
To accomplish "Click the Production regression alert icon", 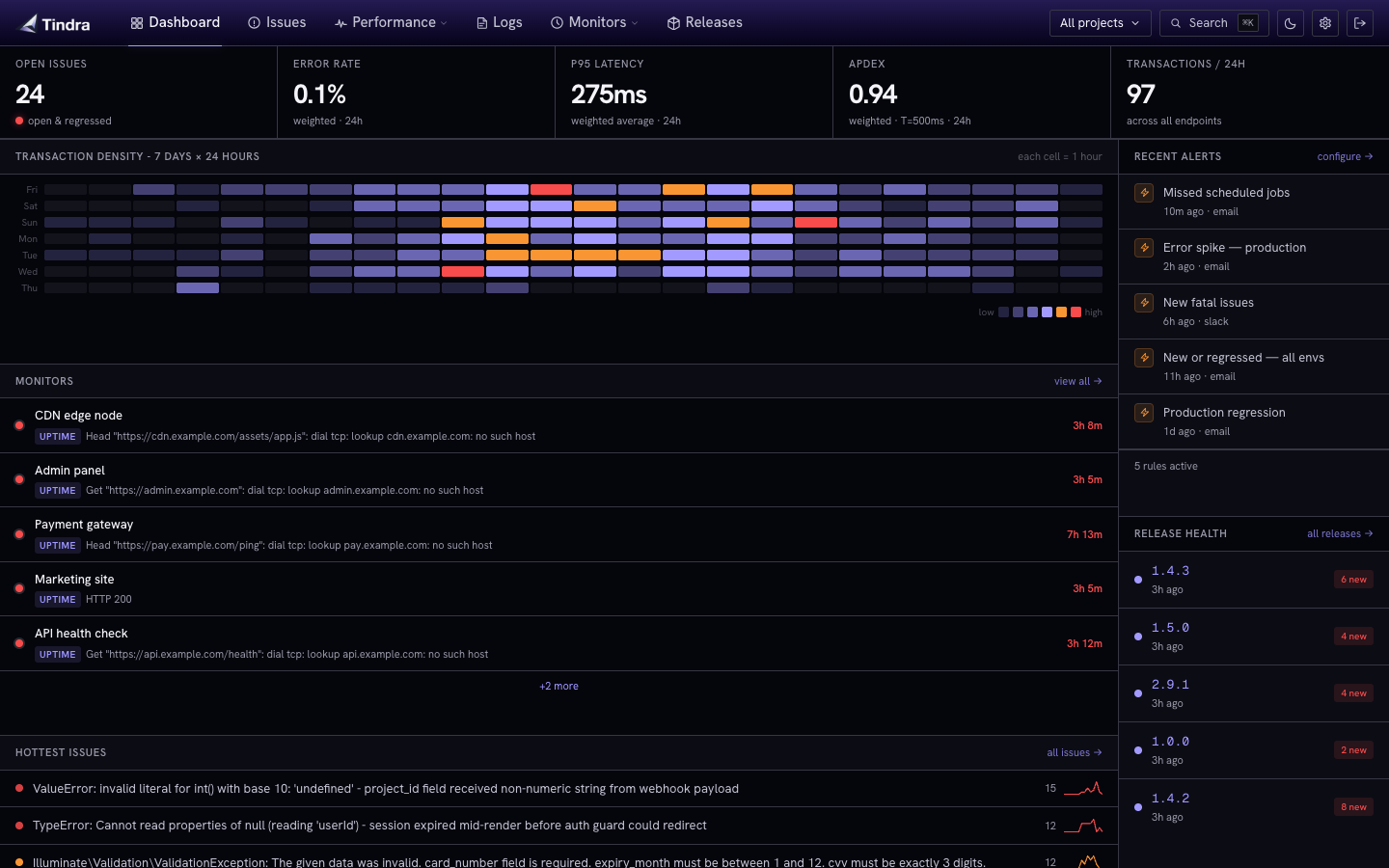I will click(x=1144, y=413).
